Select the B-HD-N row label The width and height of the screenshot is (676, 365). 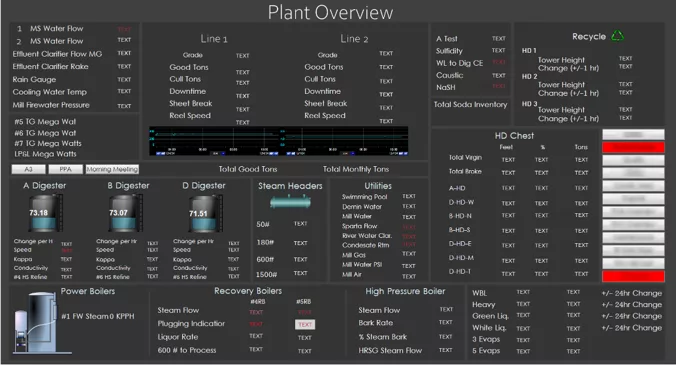coord(460,216)
